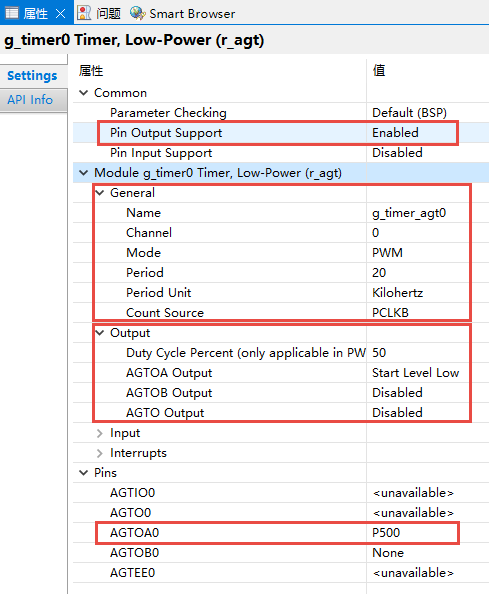The height and width of the screenshot is (594, 489).
Task: Select the AGTOB Output property
Action: (x=169, y=393)
